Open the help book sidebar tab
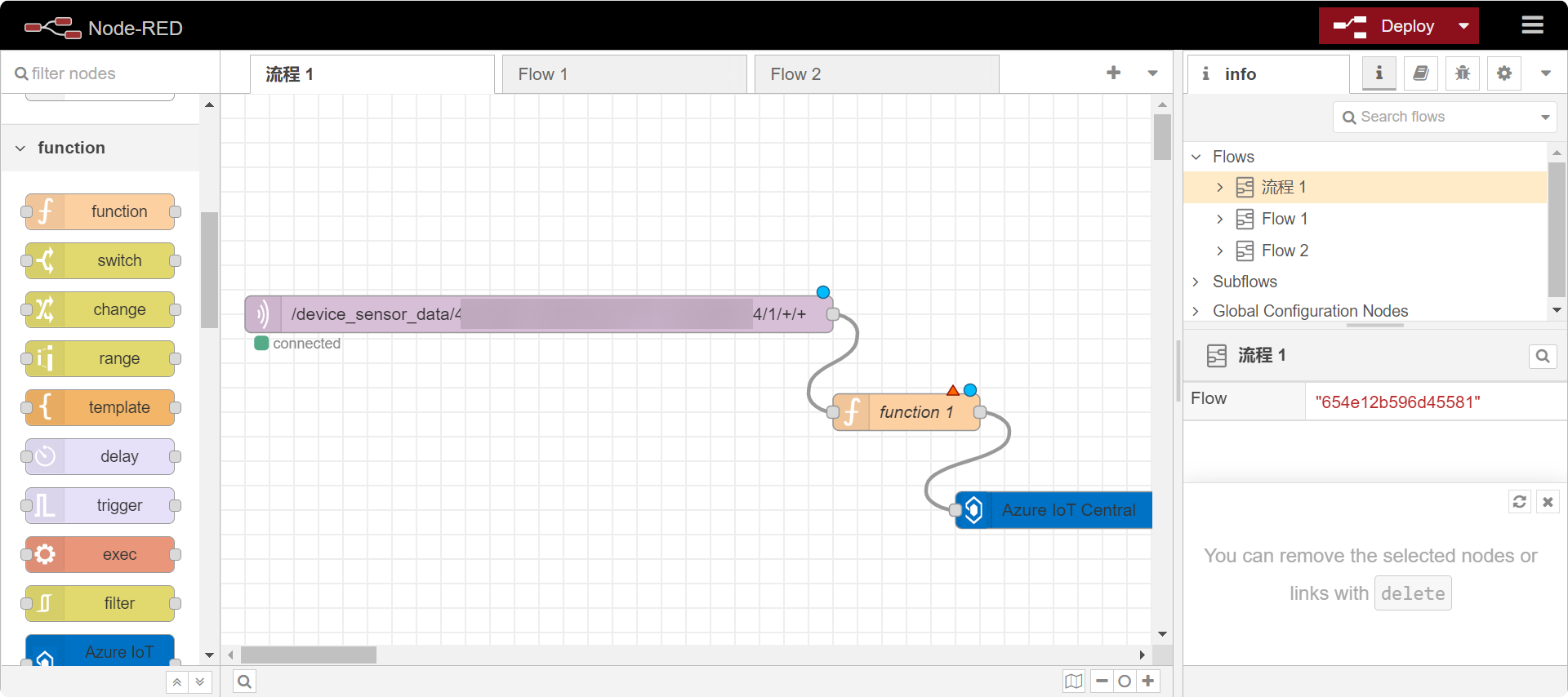The width and height of the screenshot is (1568, 697). [x=1421, y=73]
